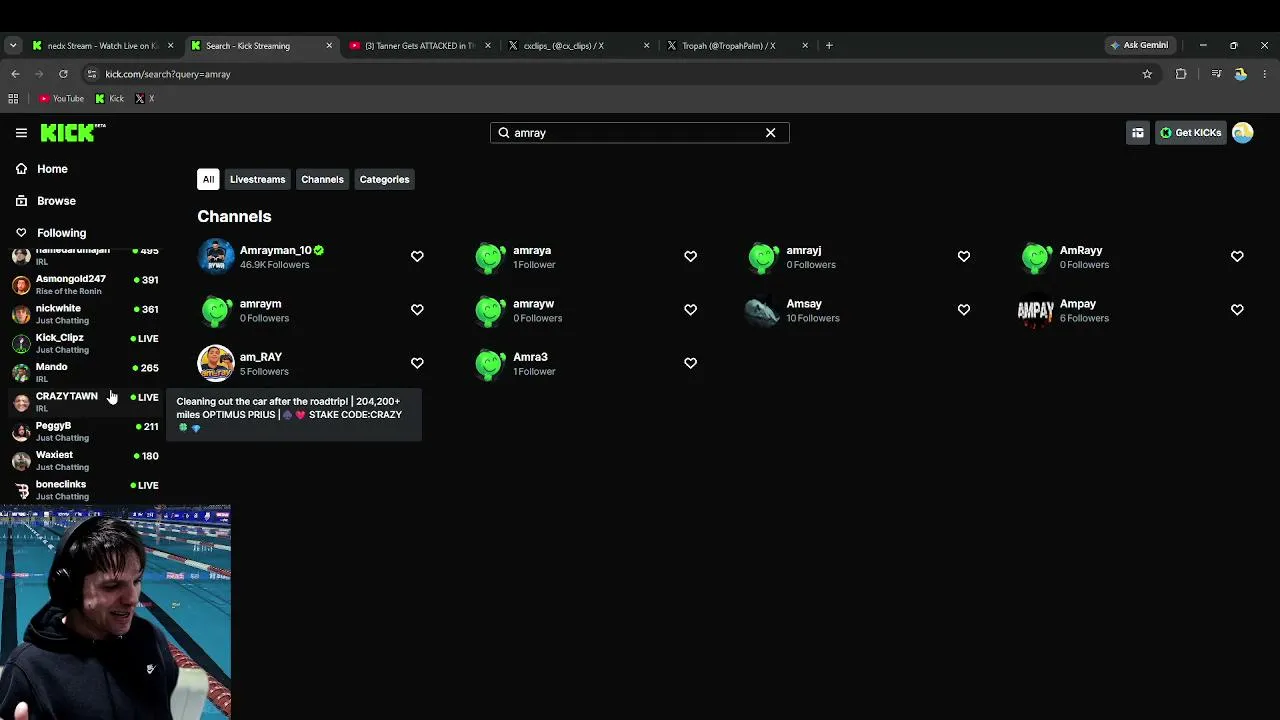Toggle follow heart for AmRayy
The height and width of the screenshot is (720, 1280).
(x=1237, y=257)
